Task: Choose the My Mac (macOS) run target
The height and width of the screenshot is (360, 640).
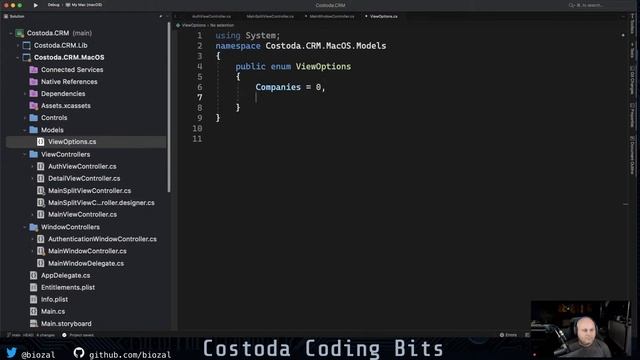Action: pos(84,5)
